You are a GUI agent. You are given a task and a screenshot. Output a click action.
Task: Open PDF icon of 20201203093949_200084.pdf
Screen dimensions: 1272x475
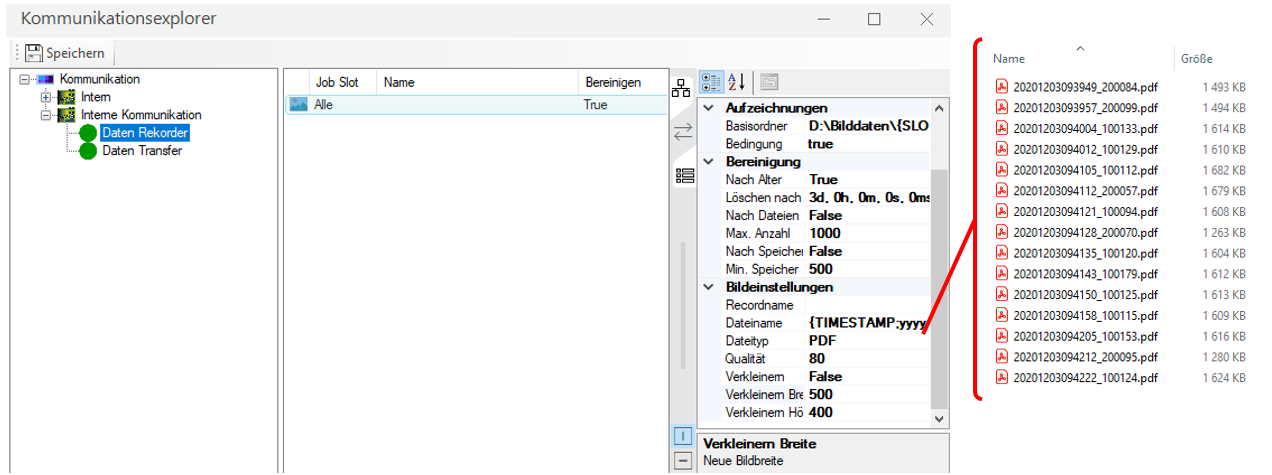click(1001, 87)
